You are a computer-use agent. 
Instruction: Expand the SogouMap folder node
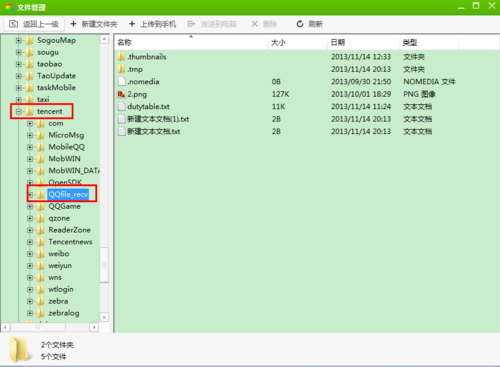[19, 40]
